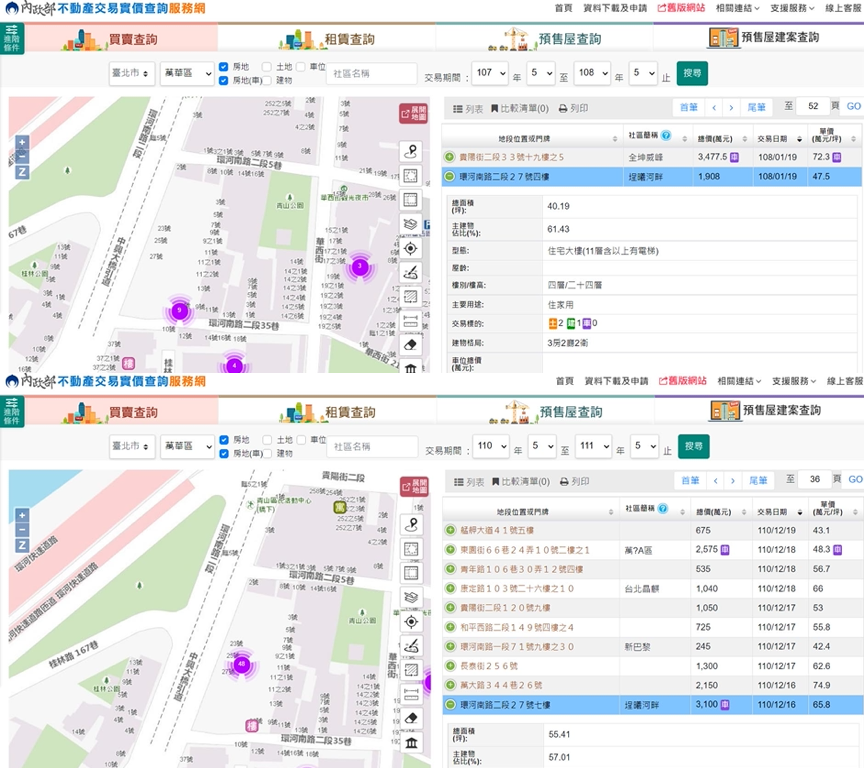Select the location pin search tool on map

click(410, 153)
